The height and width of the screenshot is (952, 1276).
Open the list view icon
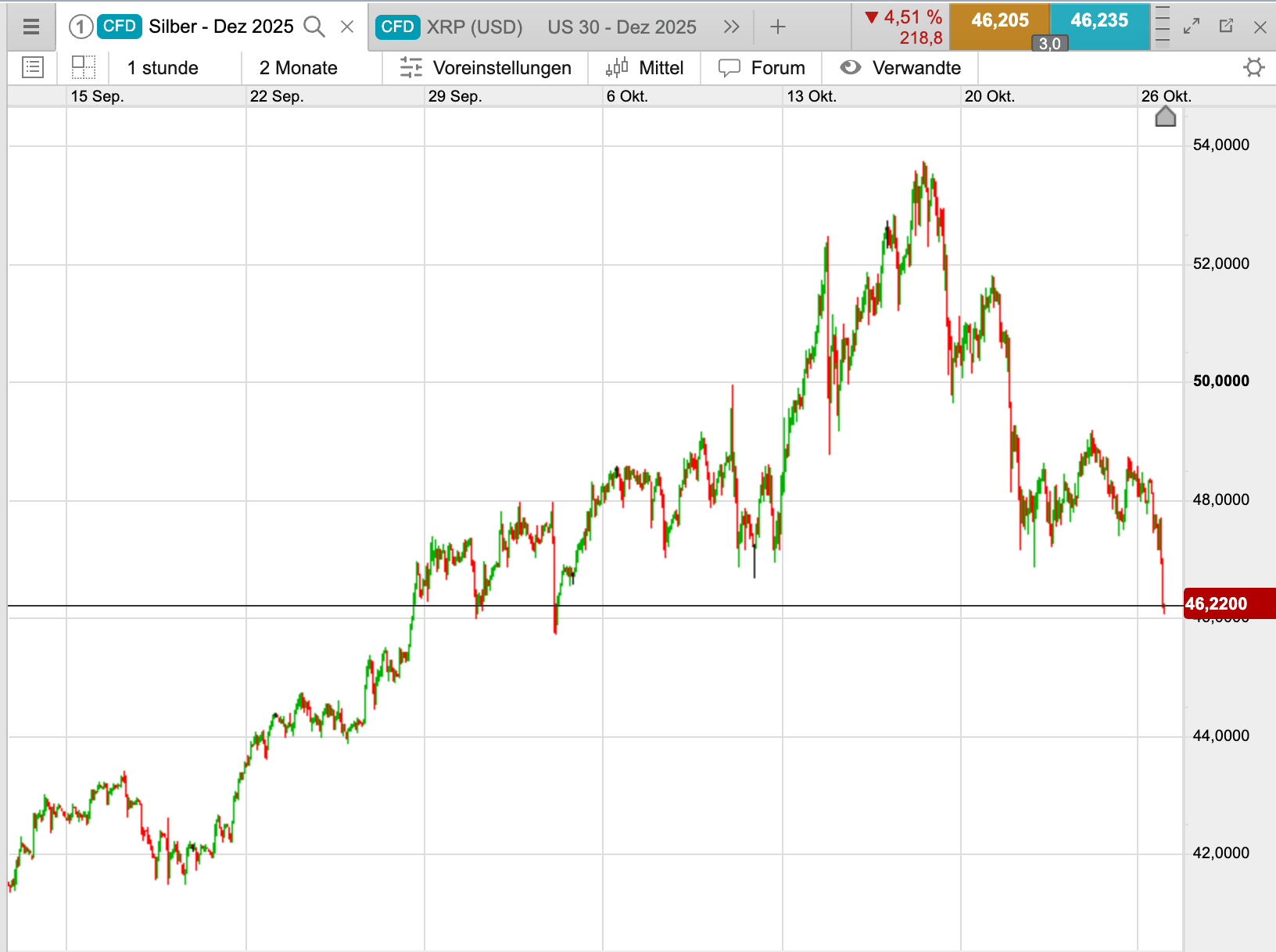tap(33, 68)
